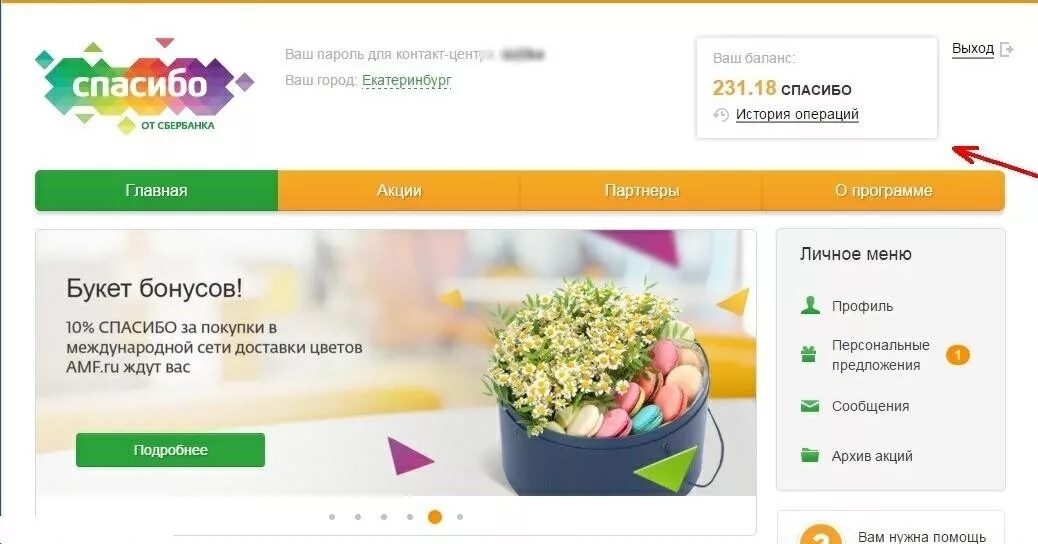Click the envelope Сообщения icon

click(x=810, y=406)
